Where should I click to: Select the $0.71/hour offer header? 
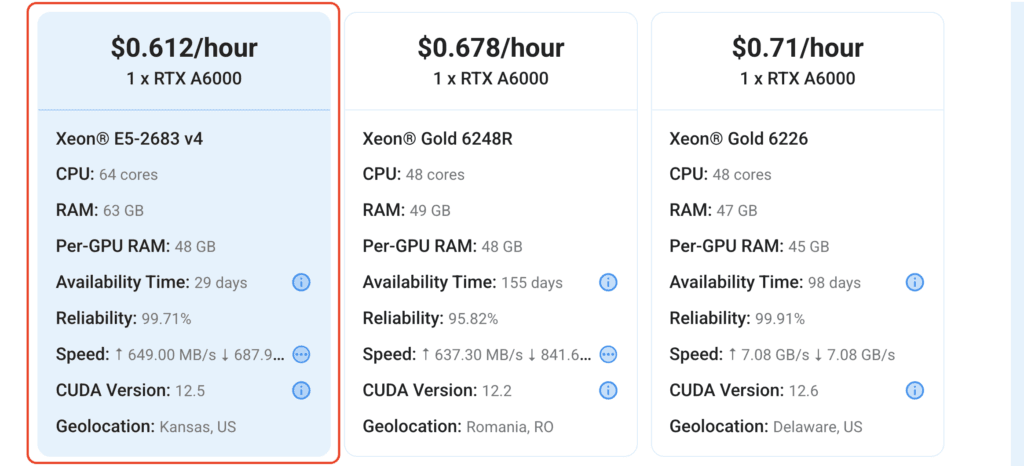797,61
